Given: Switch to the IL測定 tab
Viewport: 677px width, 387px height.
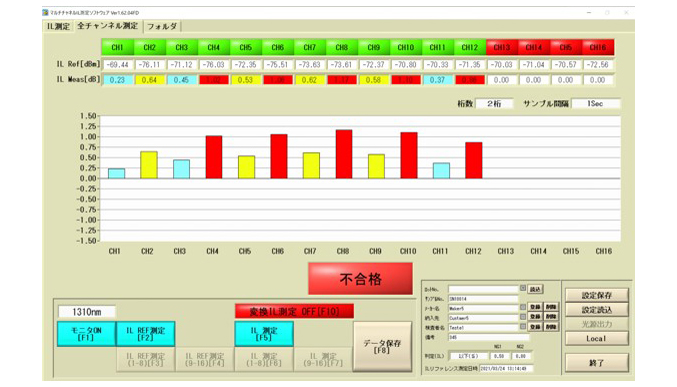Looking at the screenshot, I should tap(58, 26).
